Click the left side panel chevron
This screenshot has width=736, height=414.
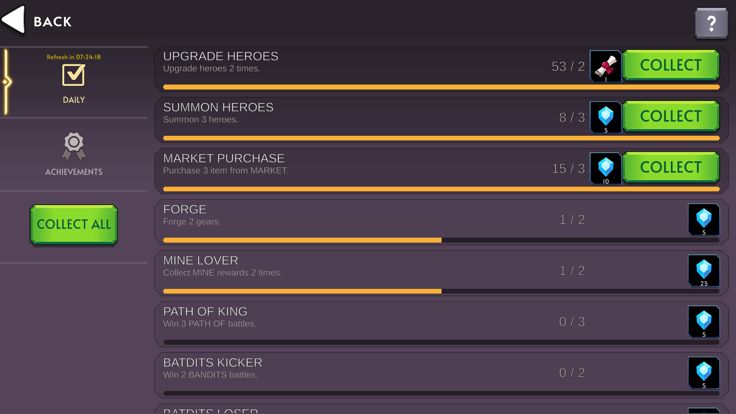point(6,82)
